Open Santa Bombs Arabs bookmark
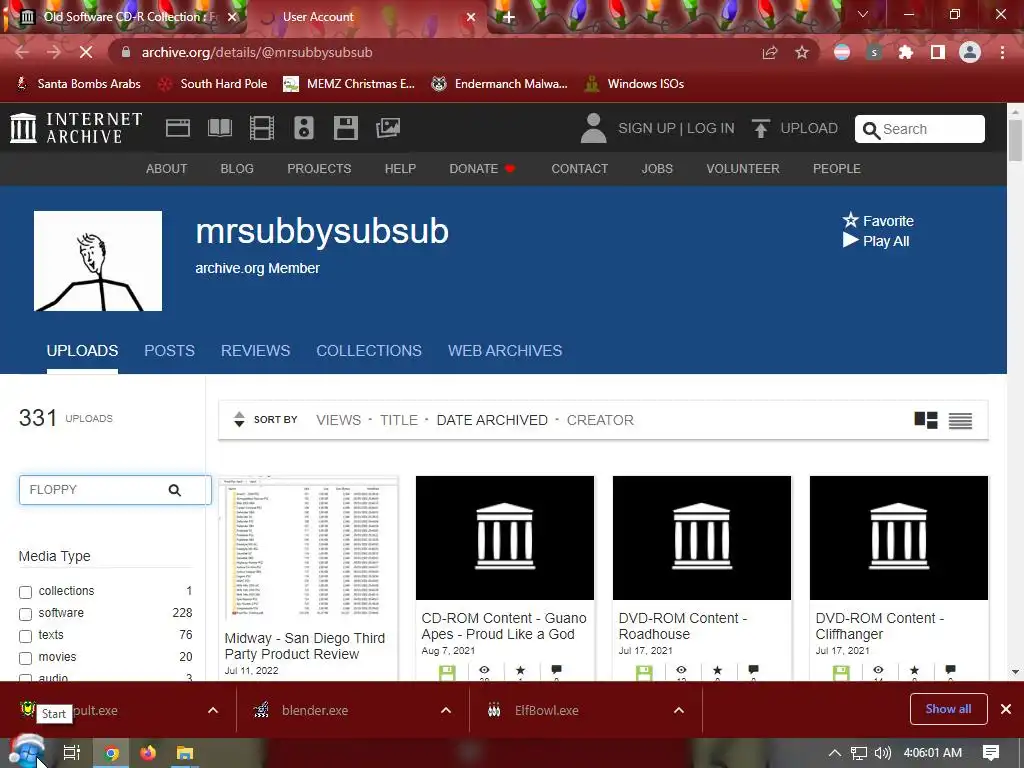This screenshot has height=768, width=1024. tap(78, 84)
